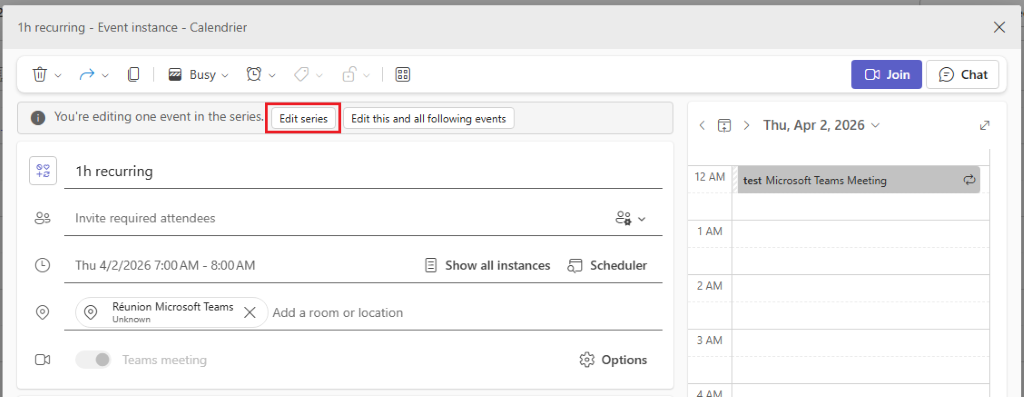Open attendee settings dropdown
This screenshot has height=397, width=1024.
(630, 218)
